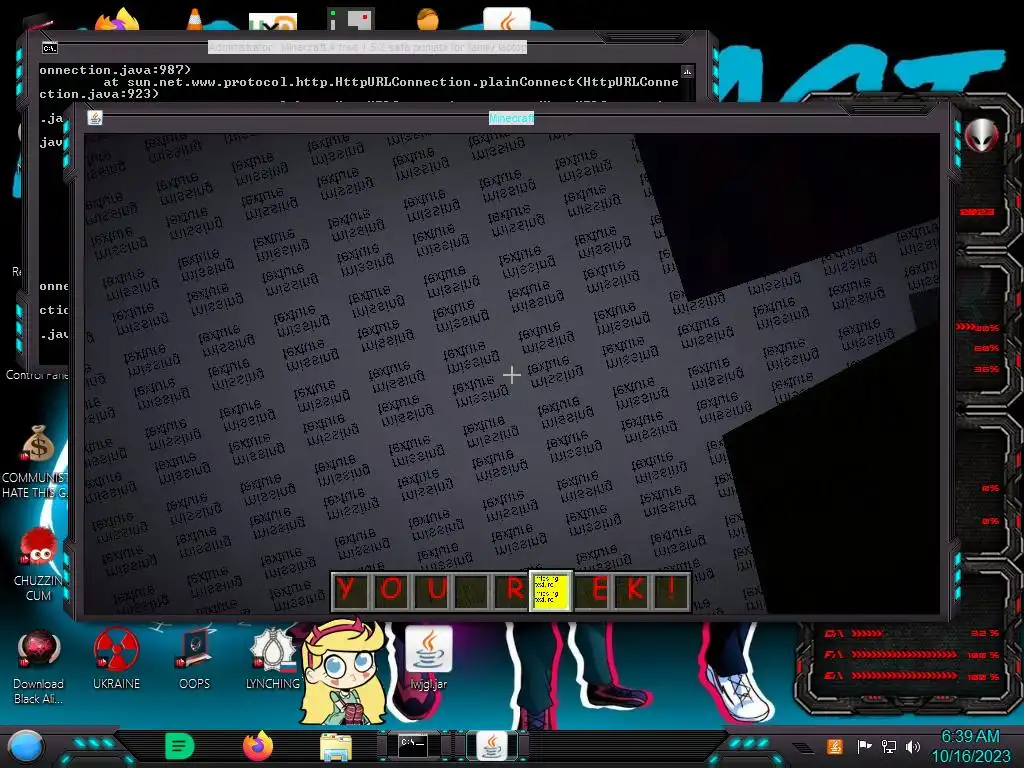Viewport: 1024px width, 768px height.
Task: Click the E:\ drive usage bar gadget
Action: click(x=911, y=676)
